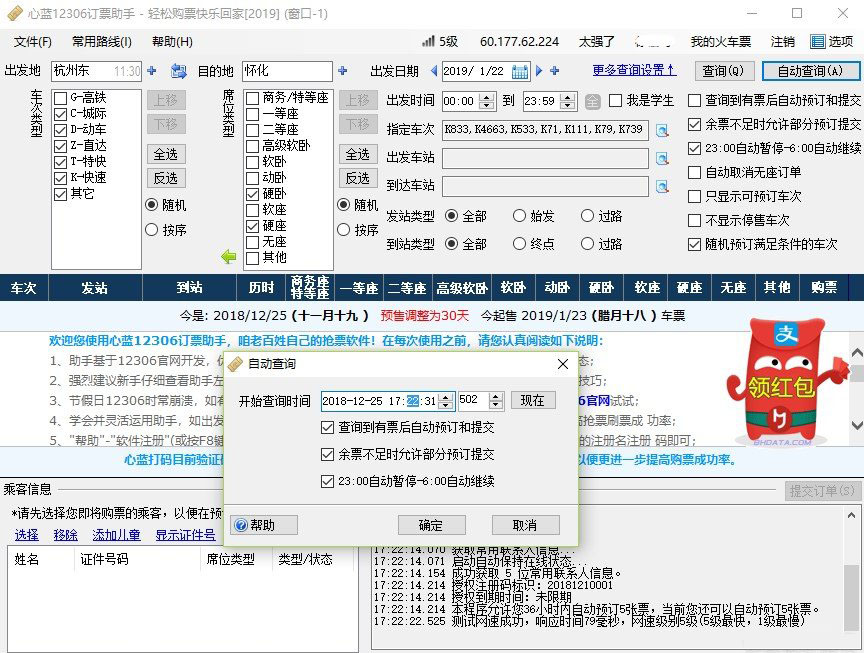This screenshot has height=653, width=864.
Task: Click 显示证件号 link
Action: coord(185,535)
